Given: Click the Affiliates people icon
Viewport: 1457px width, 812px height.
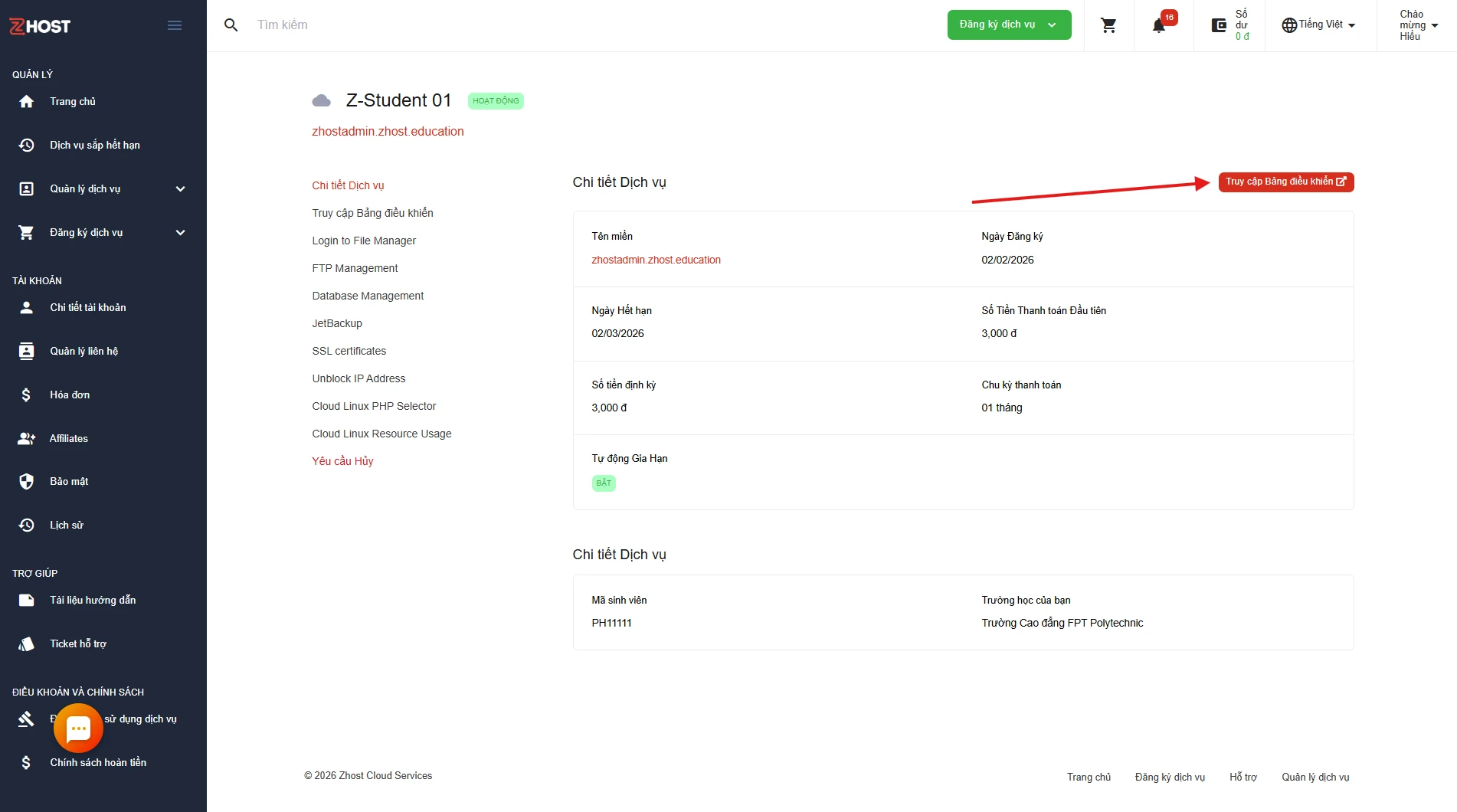Looking at the screenshot, I should 27,439.
